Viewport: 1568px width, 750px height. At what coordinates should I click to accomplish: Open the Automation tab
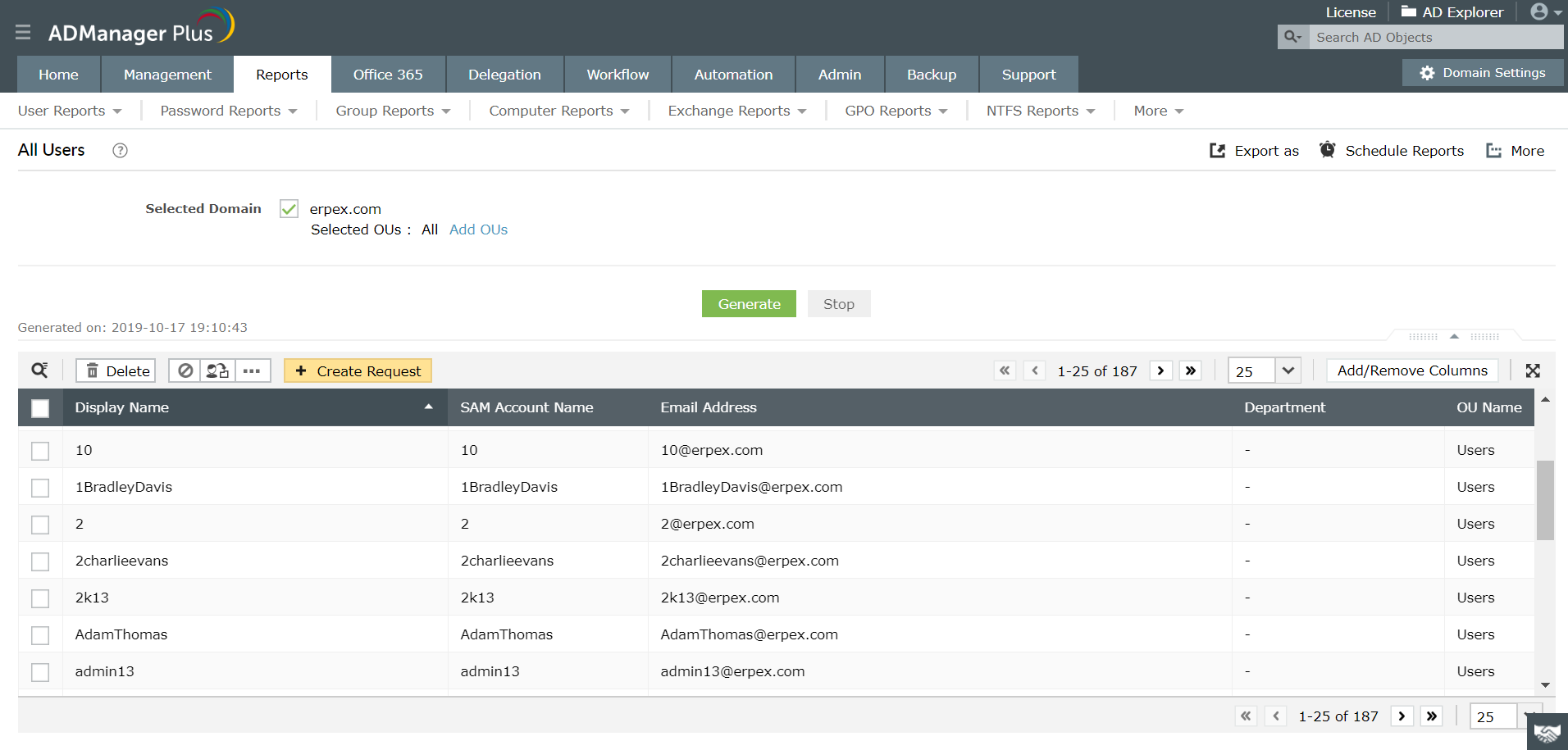point(732,74)
